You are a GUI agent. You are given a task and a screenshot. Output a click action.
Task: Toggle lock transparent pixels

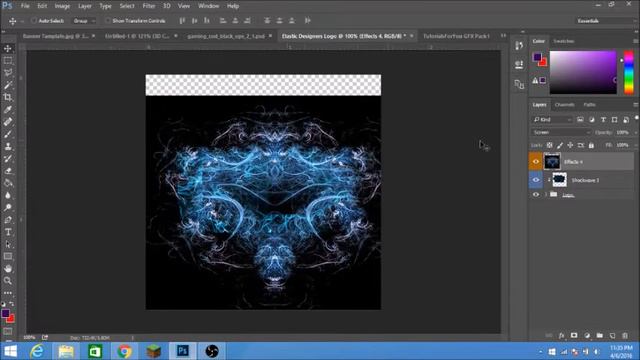click(x=549, y=145)
